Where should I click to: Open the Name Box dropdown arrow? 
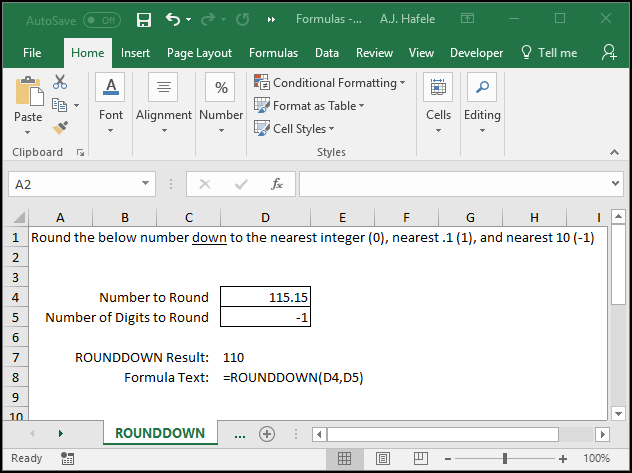point(145,184)
